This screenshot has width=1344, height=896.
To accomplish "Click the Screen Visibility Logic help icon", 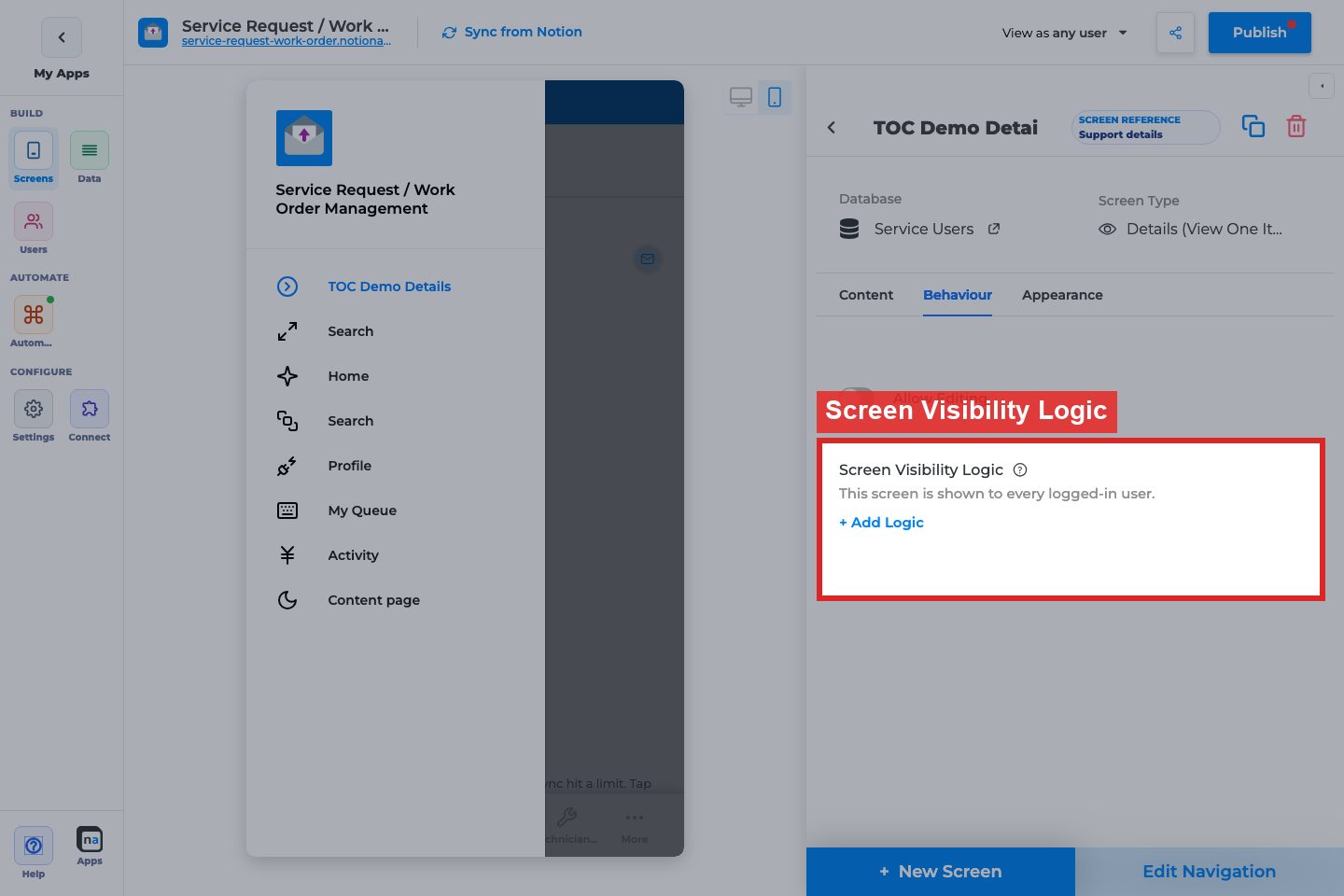I will (x=1020, y=469).
